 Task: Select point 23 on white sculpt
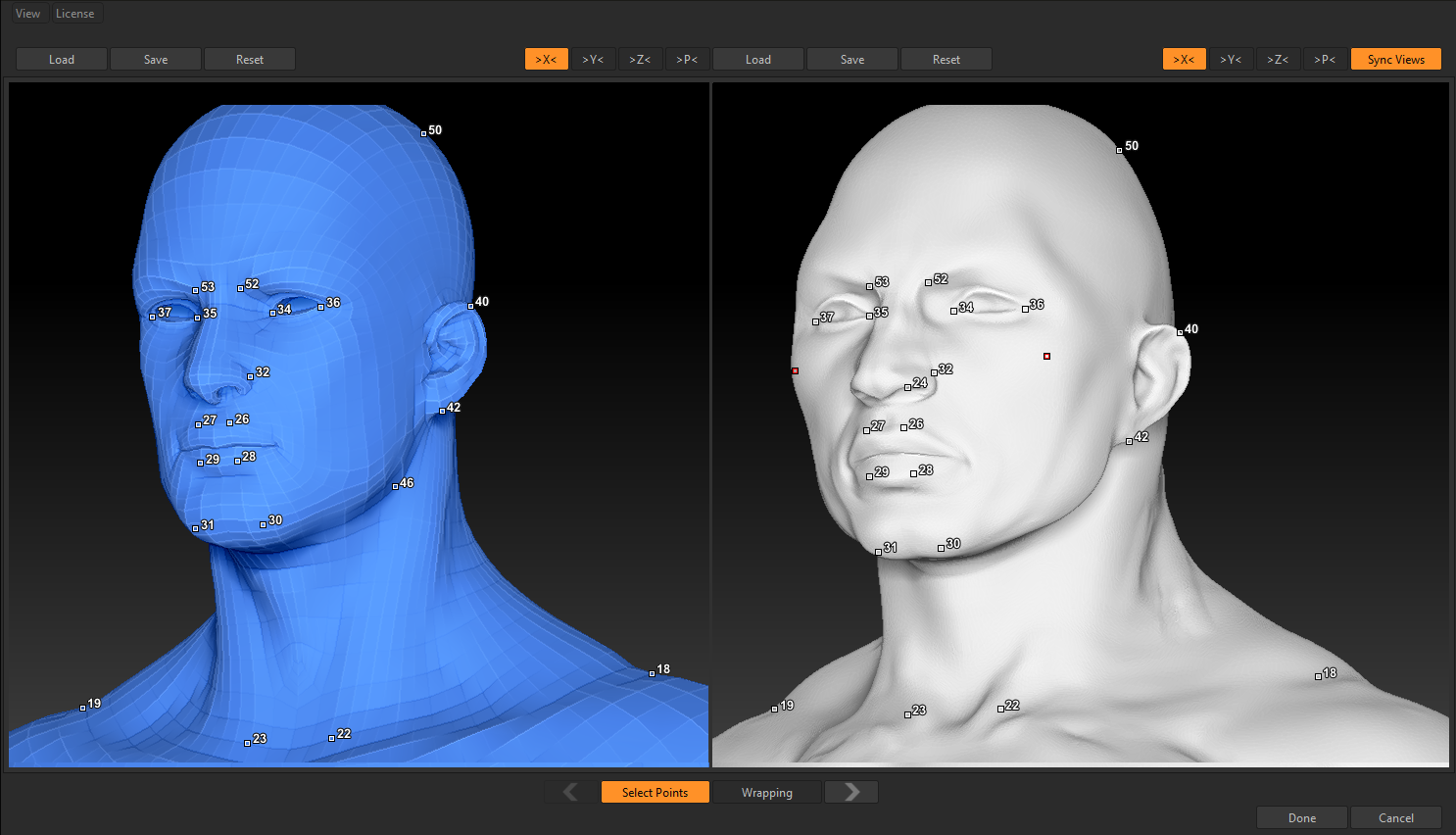907,714
